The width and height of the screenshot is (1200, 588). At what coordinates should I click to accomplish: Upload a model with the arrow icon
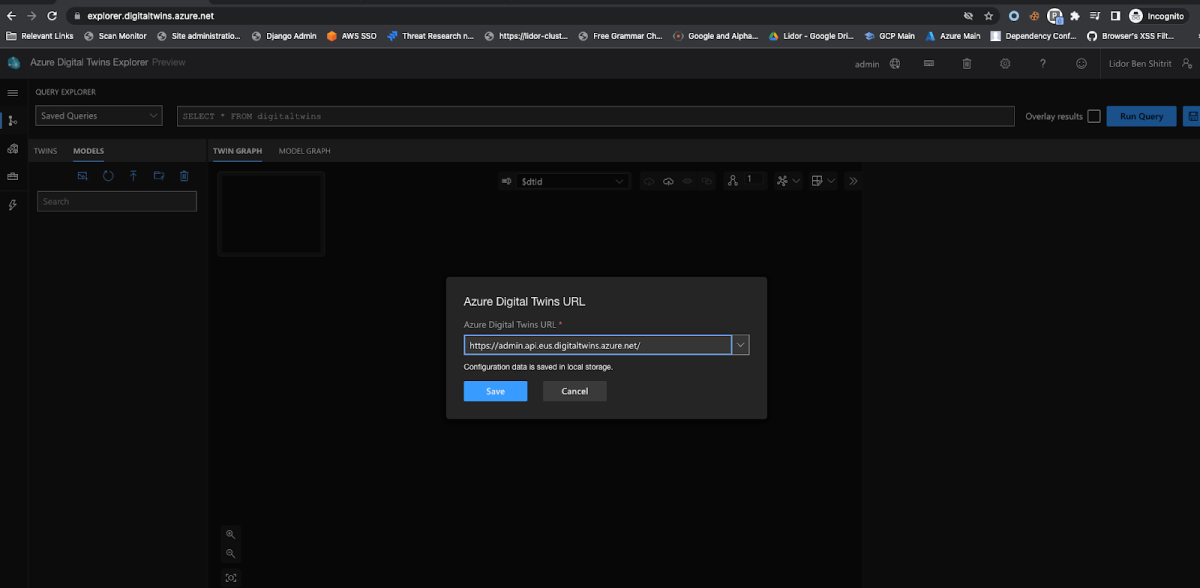tap(133, 176)
